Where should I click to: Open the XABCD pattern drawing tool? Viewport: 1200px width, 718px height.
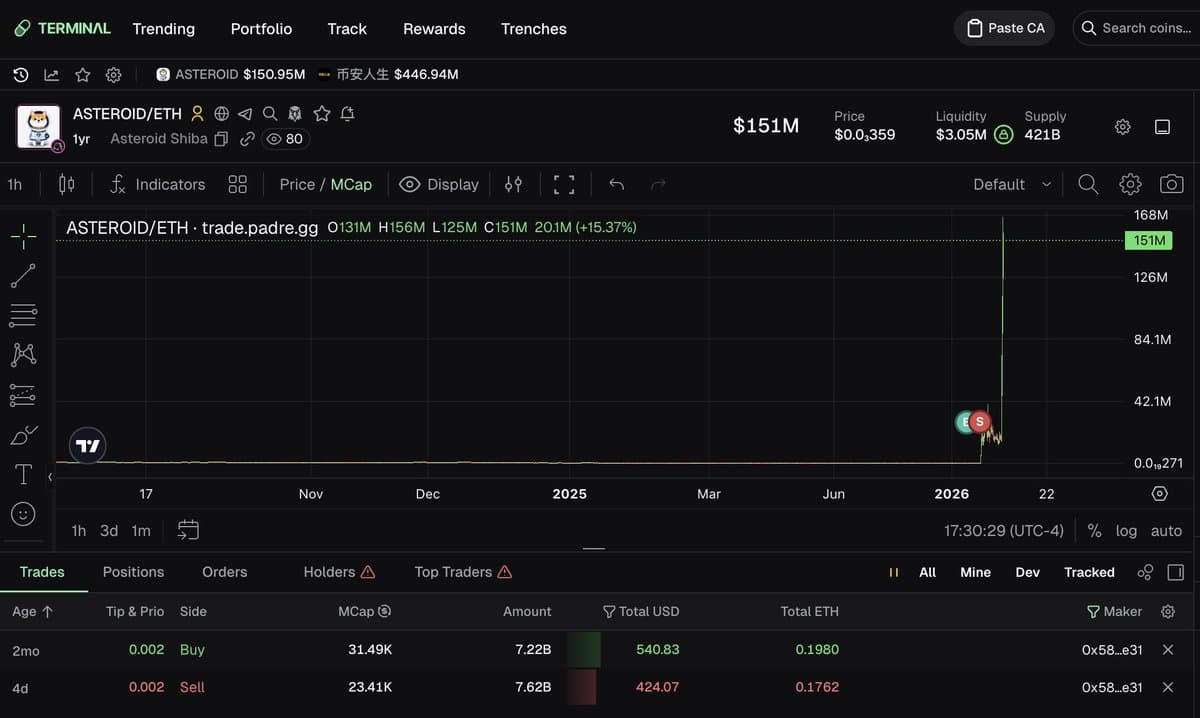(22, 354)
